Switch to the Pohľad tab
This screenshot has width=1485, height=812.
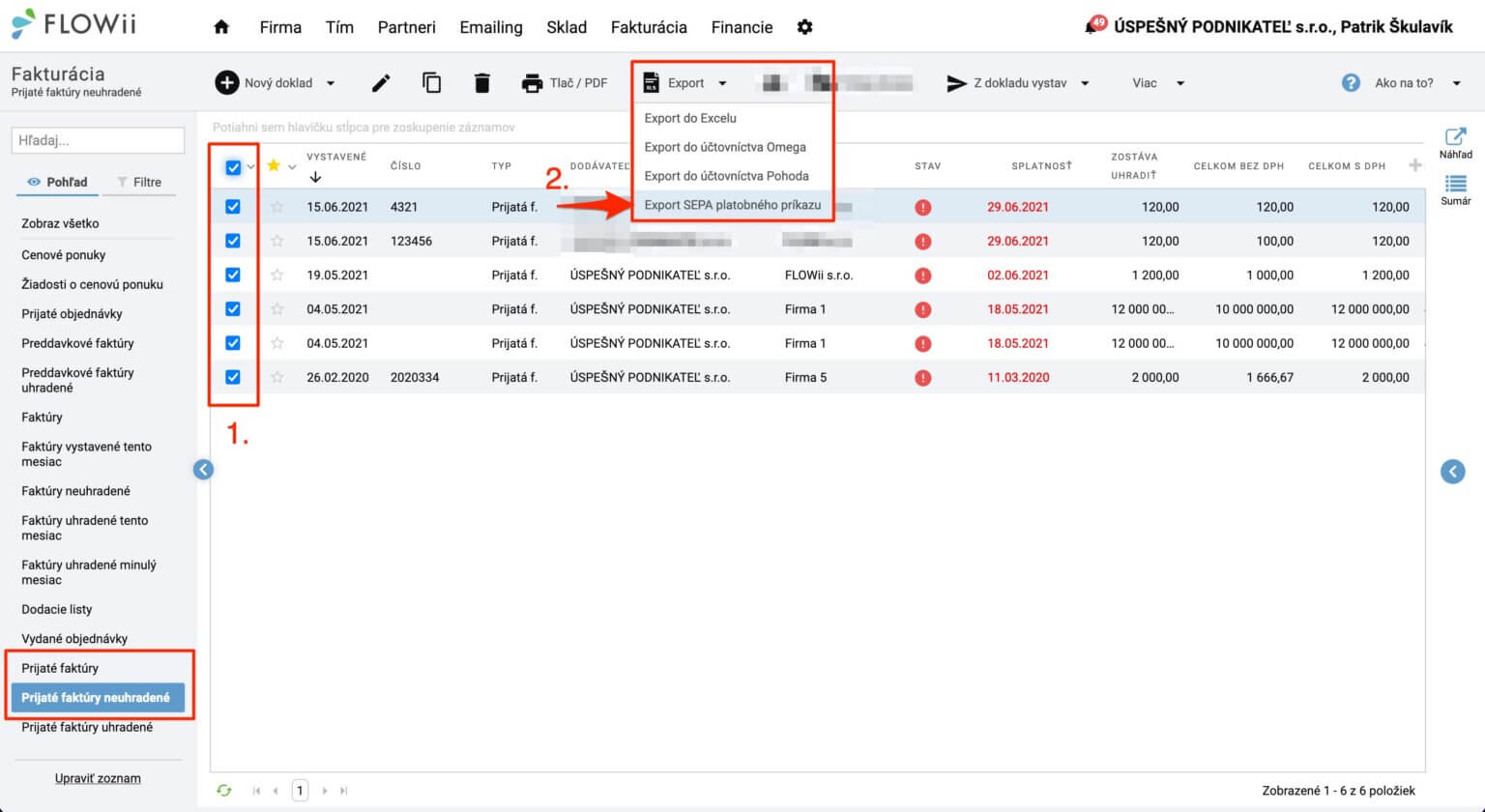tap(57, 182)
